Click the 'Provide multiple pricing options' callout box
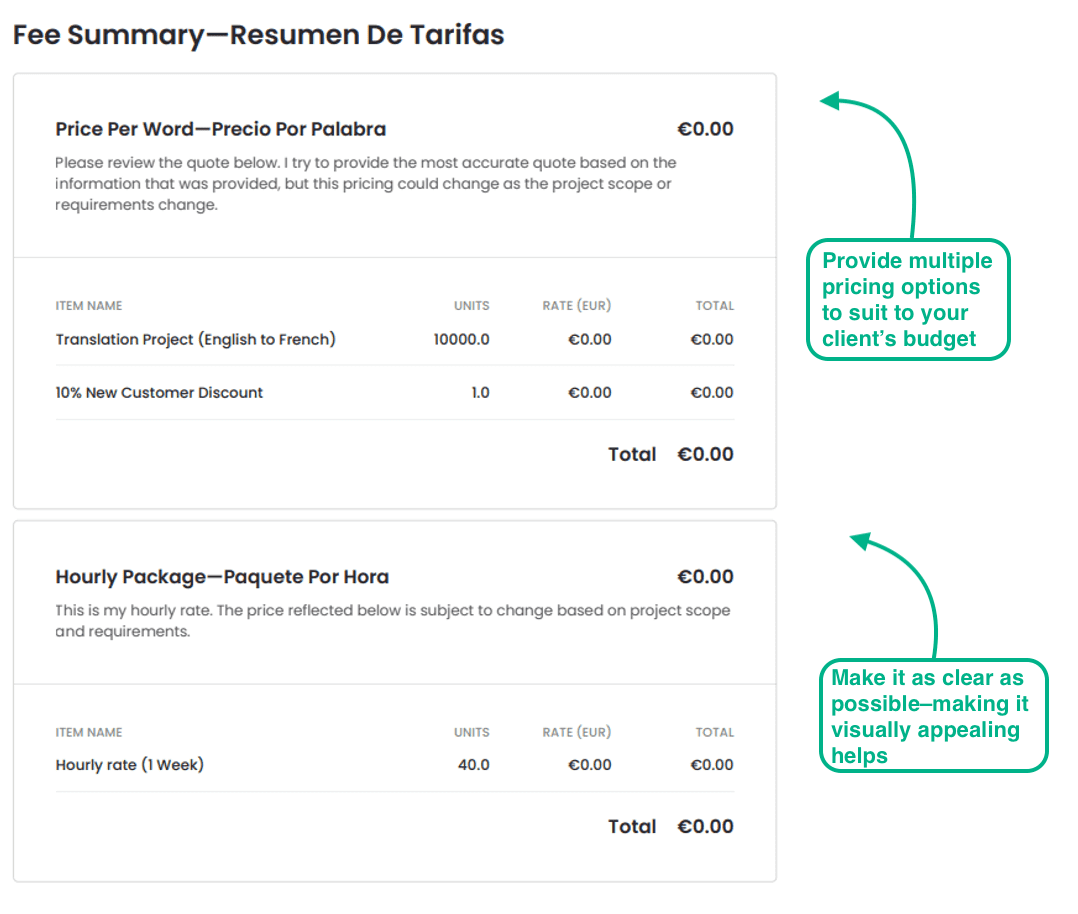 coord(907,299)
